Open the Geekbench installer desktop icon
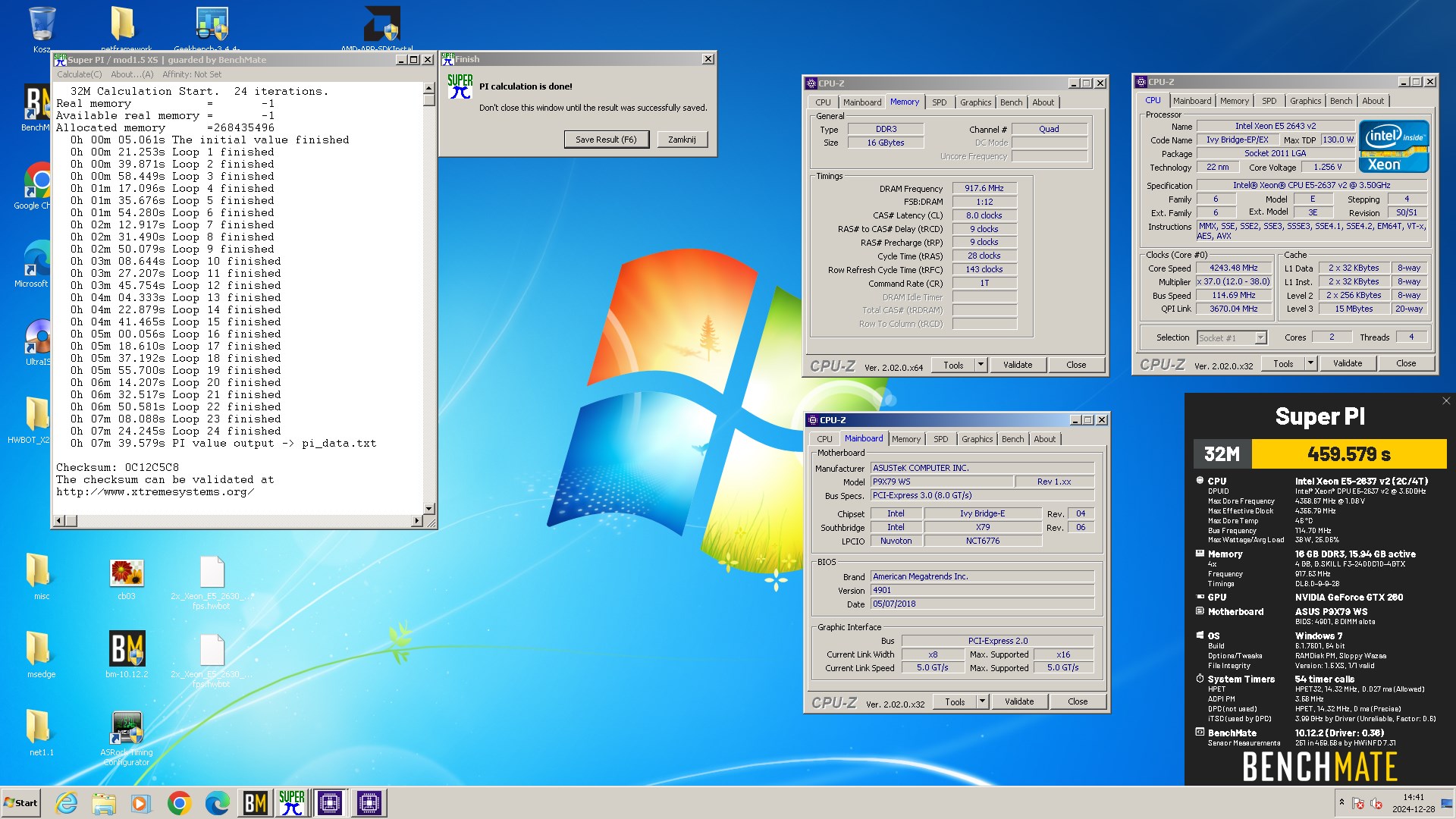 (x=212, y=25)
